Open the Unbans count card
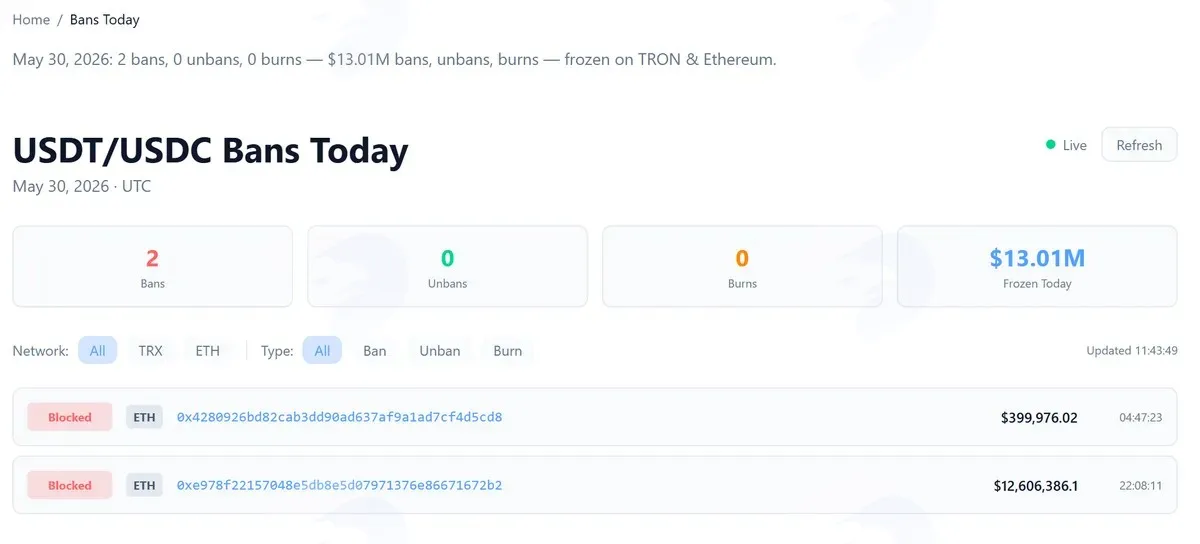Viewport: 1200px width, 544px height. tap(447, 266)
